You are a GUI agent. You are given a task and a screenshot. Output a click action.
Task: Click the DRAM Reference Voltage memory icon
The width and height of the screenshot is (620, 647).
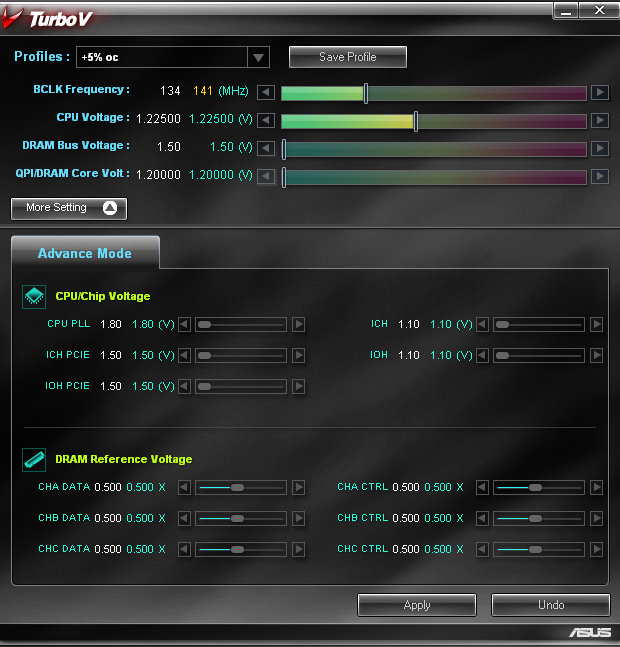coord(34,460)
